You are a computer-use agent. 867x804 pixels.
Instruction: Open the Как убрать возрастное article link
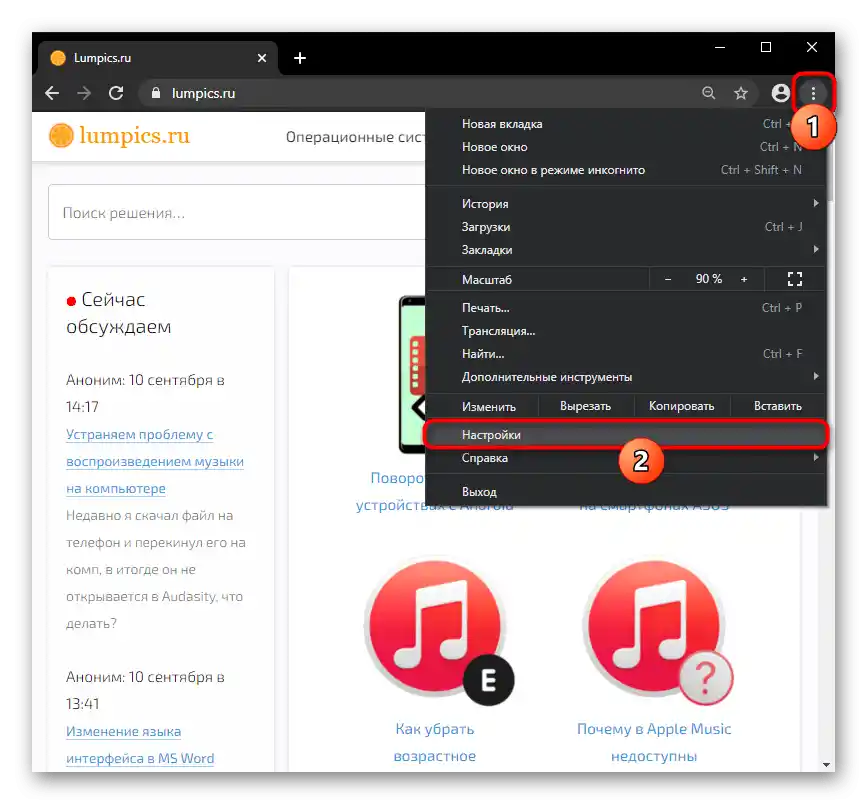435,743
